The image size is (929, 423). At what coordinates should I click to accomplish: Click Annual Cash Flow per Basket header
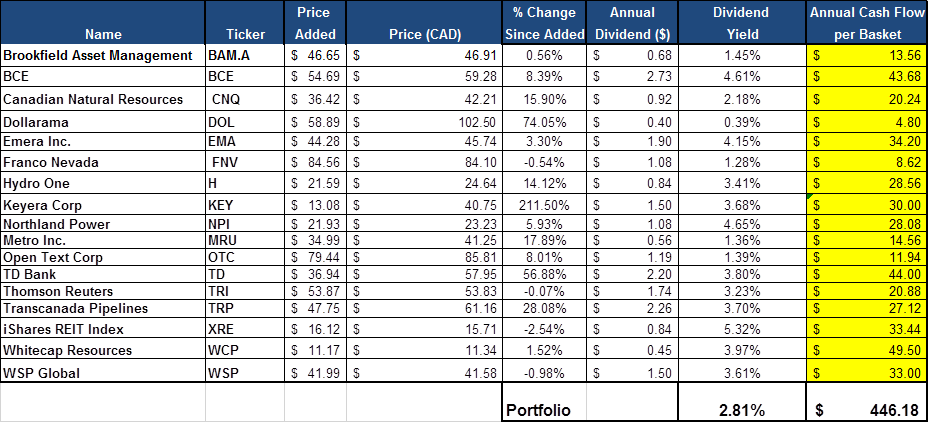pos(867,23)
